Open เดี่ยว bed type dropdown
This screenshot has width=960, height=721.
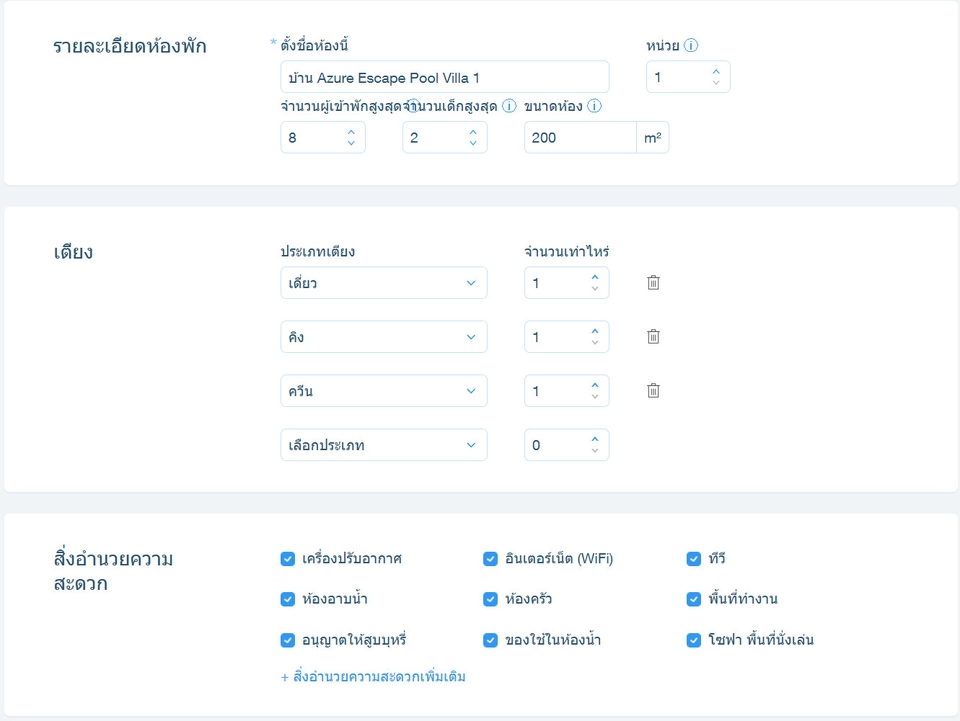pyautogui.click(x=383, y=283)
